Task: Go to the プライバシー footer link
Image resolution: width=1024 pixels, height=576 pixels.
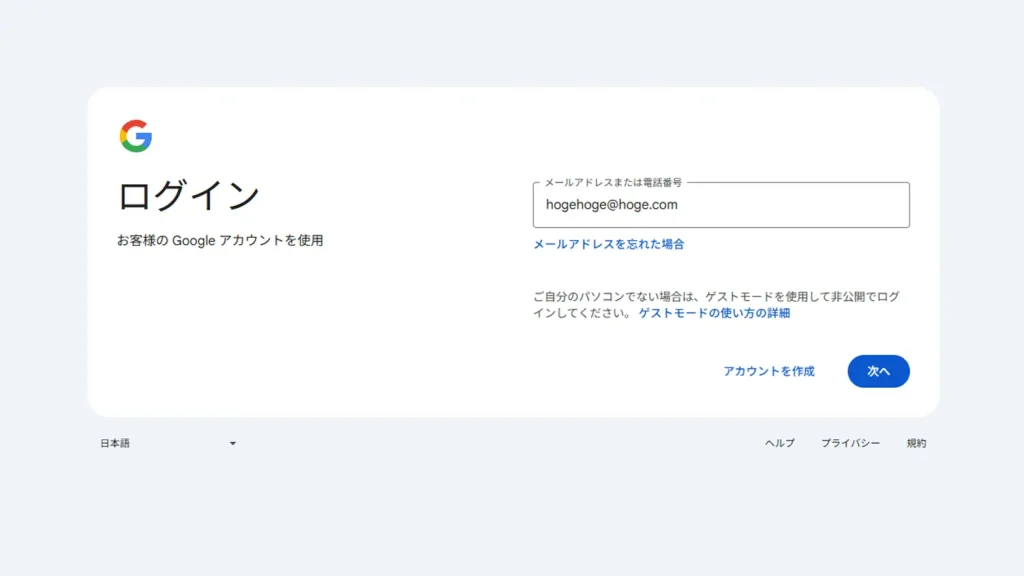Action: (850, 443)
